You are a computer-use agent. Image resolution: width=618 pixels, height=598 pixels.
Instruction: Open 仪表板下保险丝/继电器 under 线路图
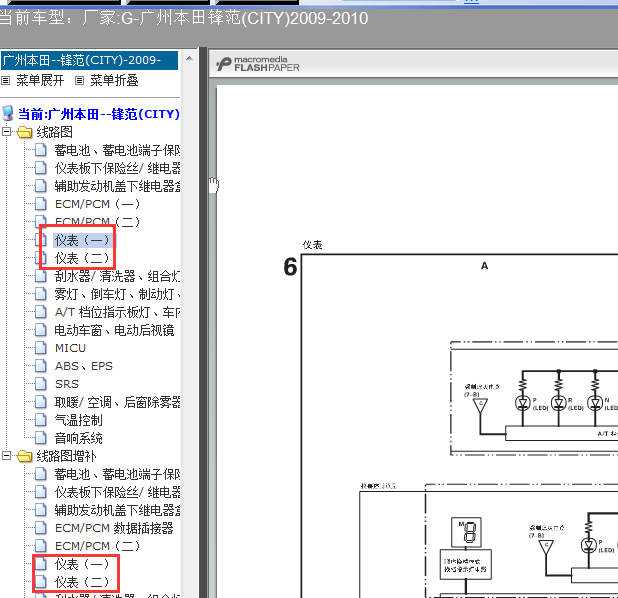117,168
